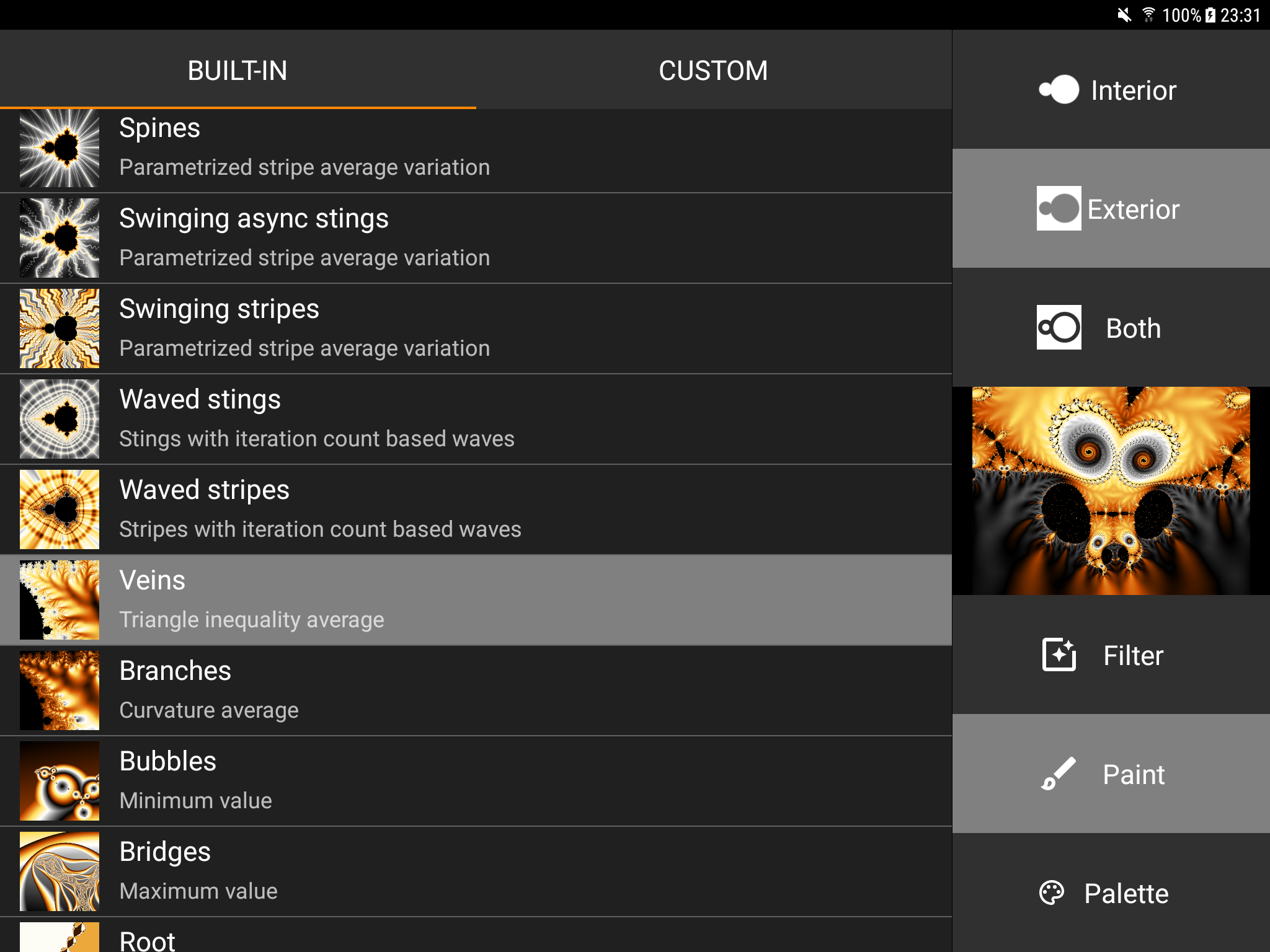Click the Bubbles fractal thumbnail
1270x952 pixels.
pos(59,780)
